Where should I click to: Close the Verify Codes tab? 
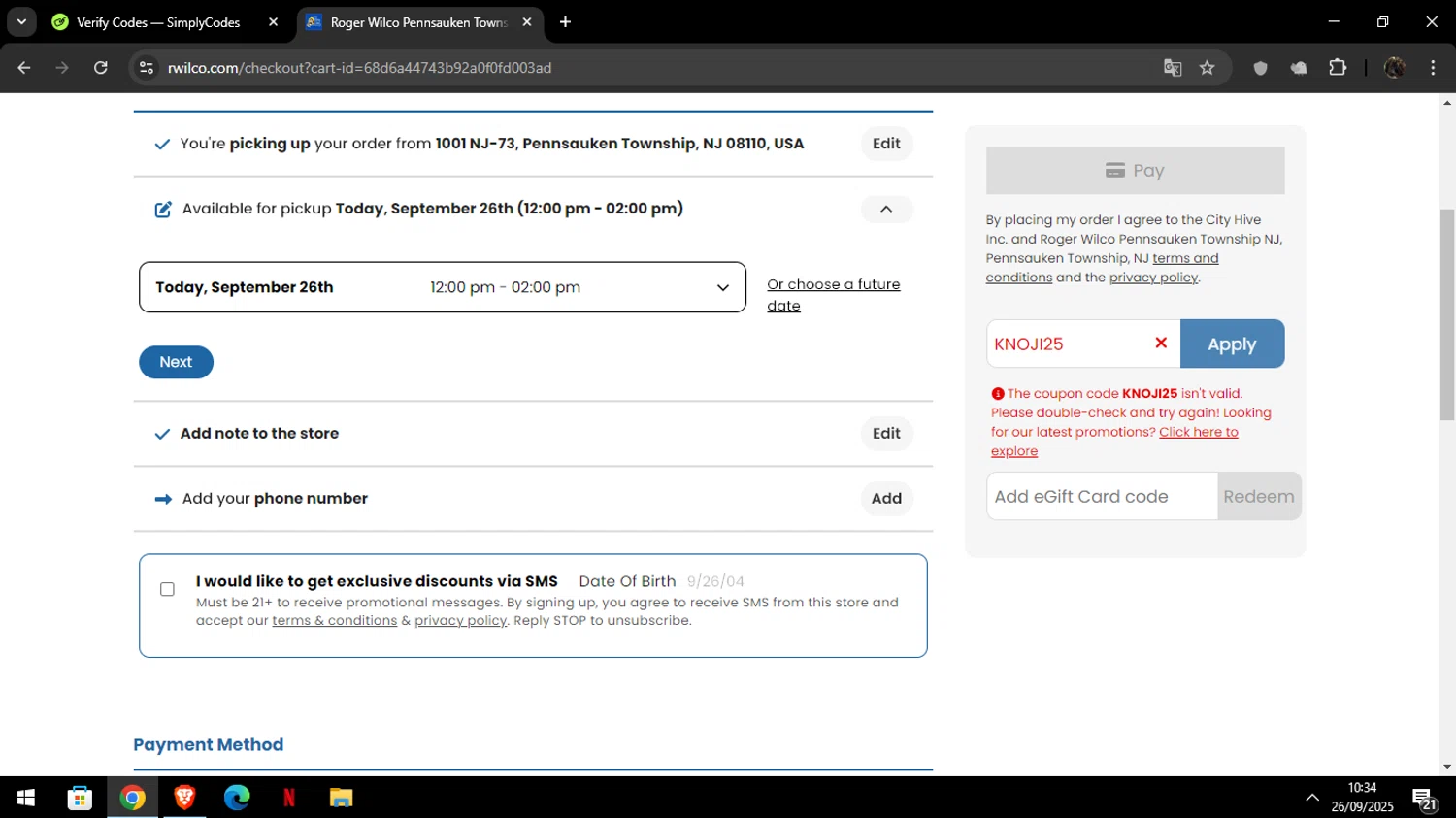point(273,22)
